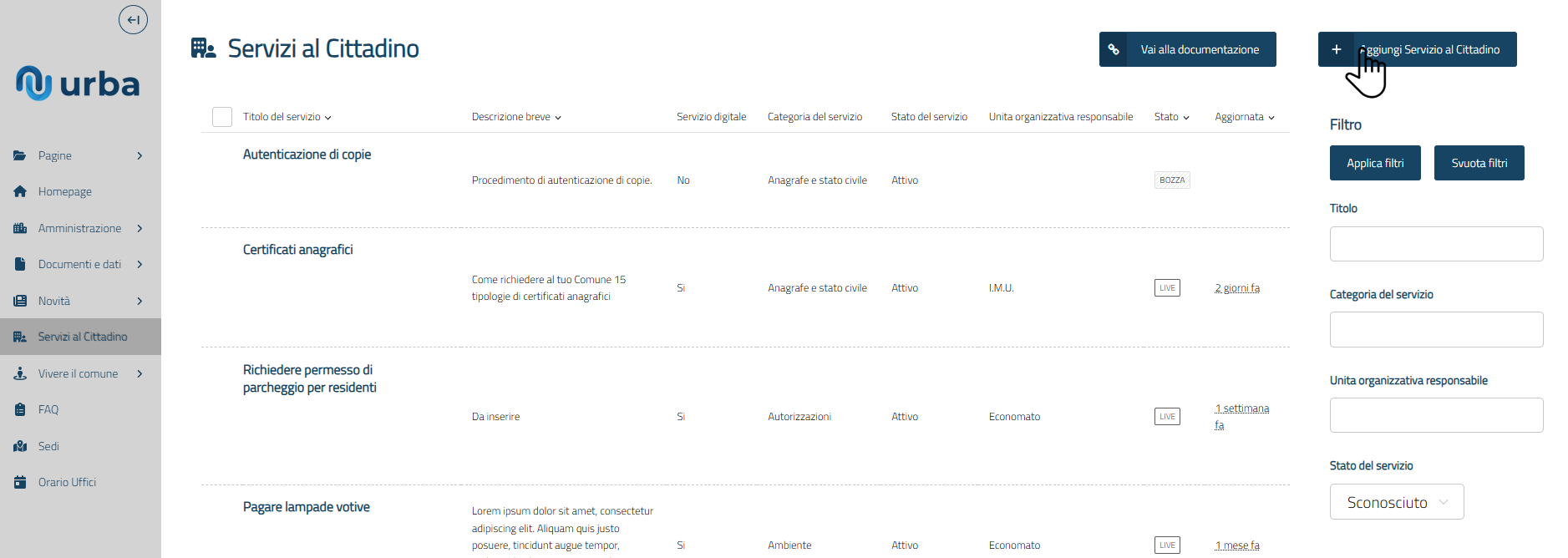This screenshot has height=558, width=1568.
Task: Open Servizi al Cittadino menu item
Action: click(x=82, y=337)
